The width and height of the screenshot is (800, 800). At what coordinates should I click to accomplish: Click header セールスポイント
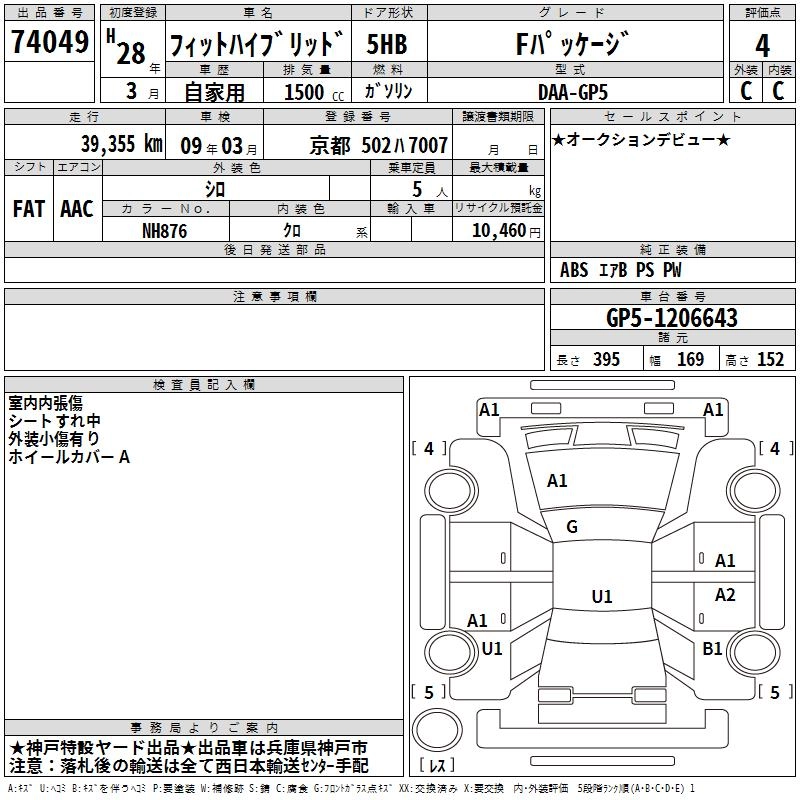(672, 116)
